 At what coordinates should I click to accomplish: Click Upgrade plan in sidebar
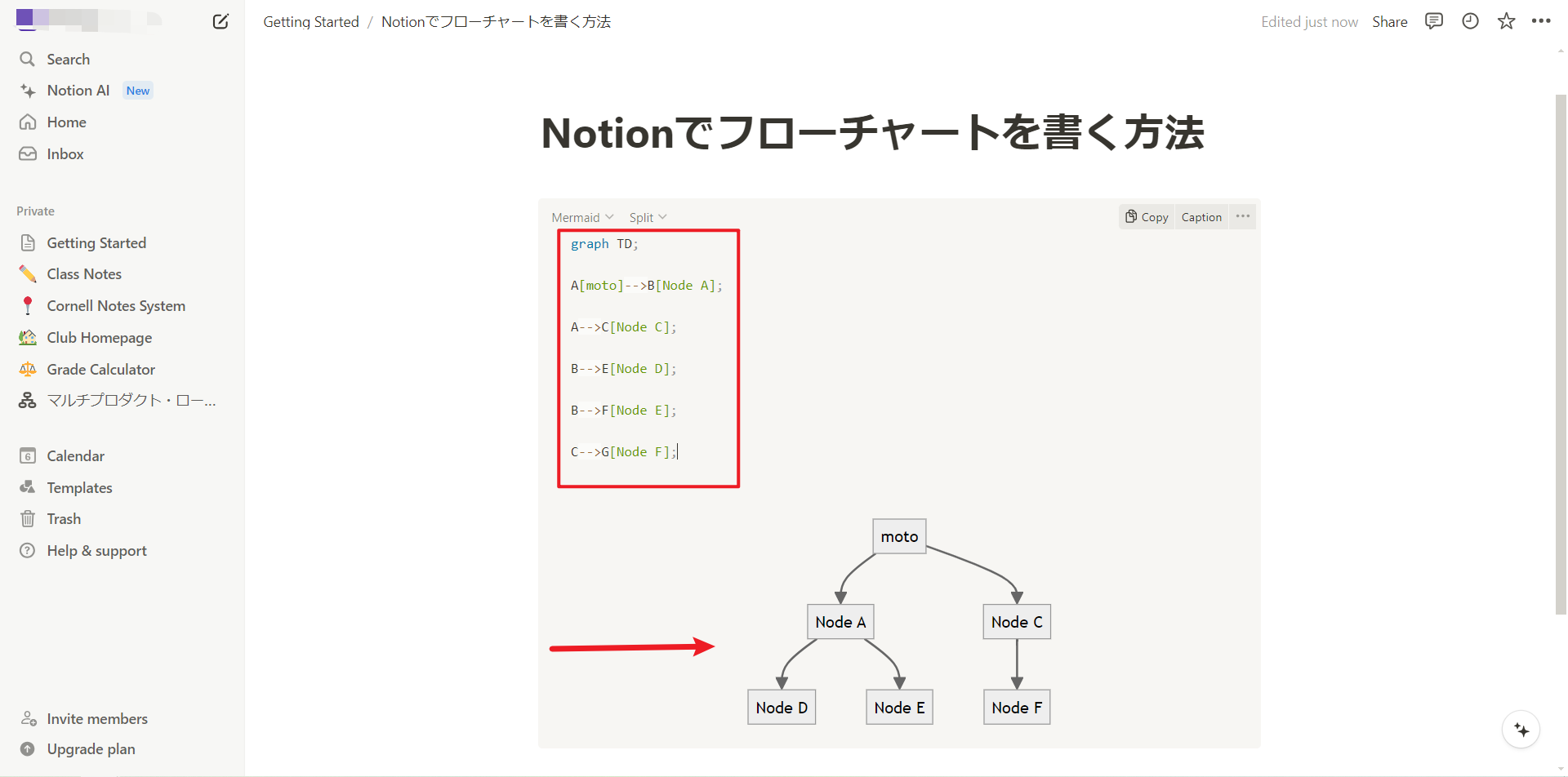point(91,749)
